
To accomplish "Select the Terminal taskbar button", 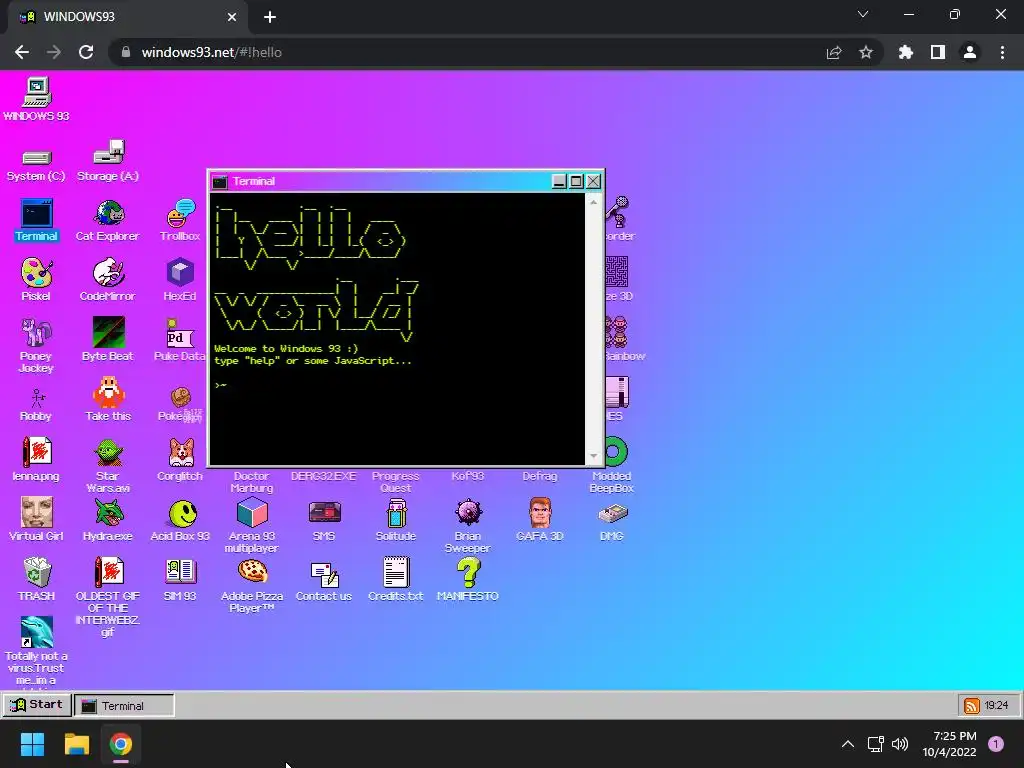I will point(124,705).
